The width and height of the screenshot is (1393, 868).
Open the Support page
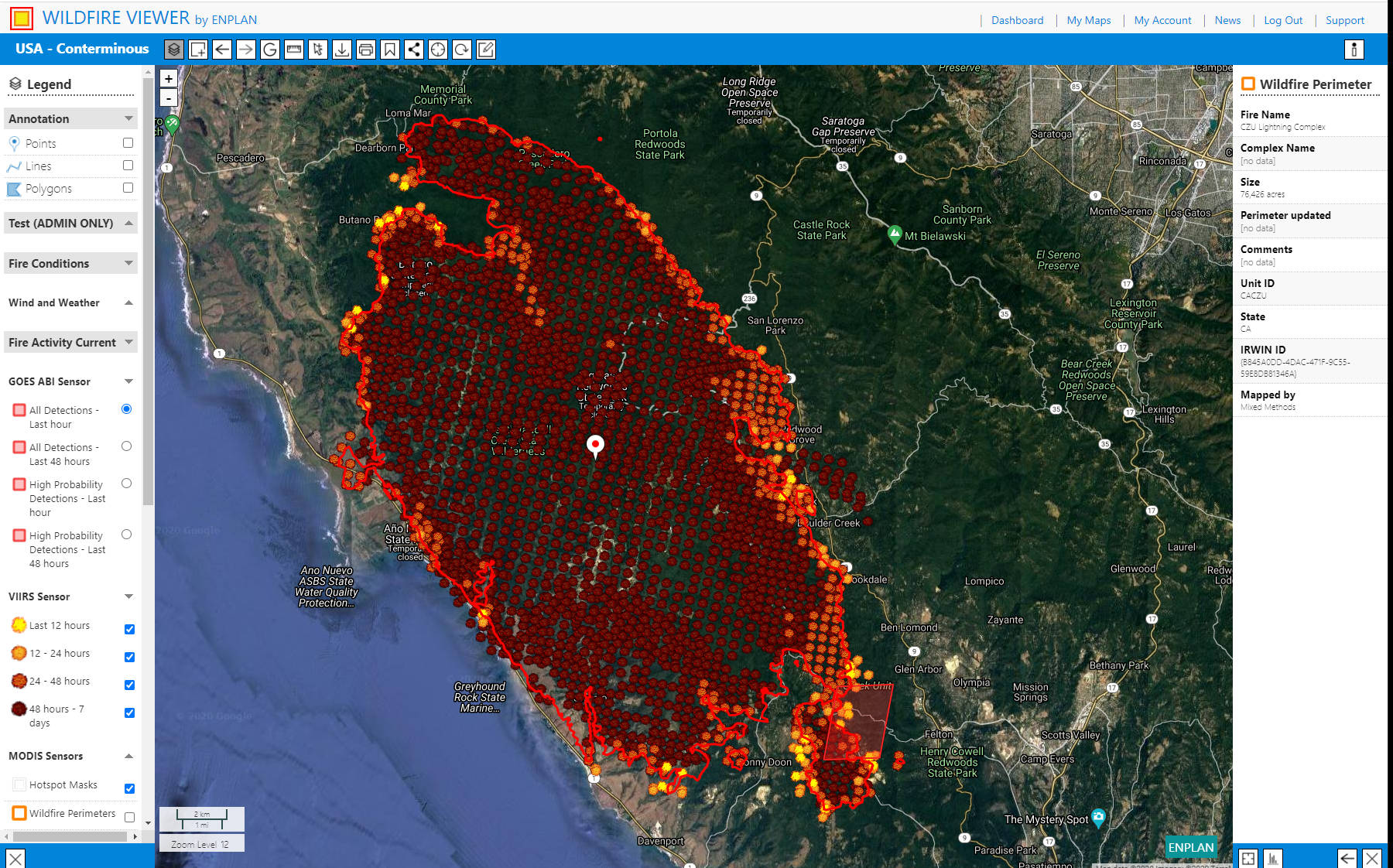[1345, 20]
